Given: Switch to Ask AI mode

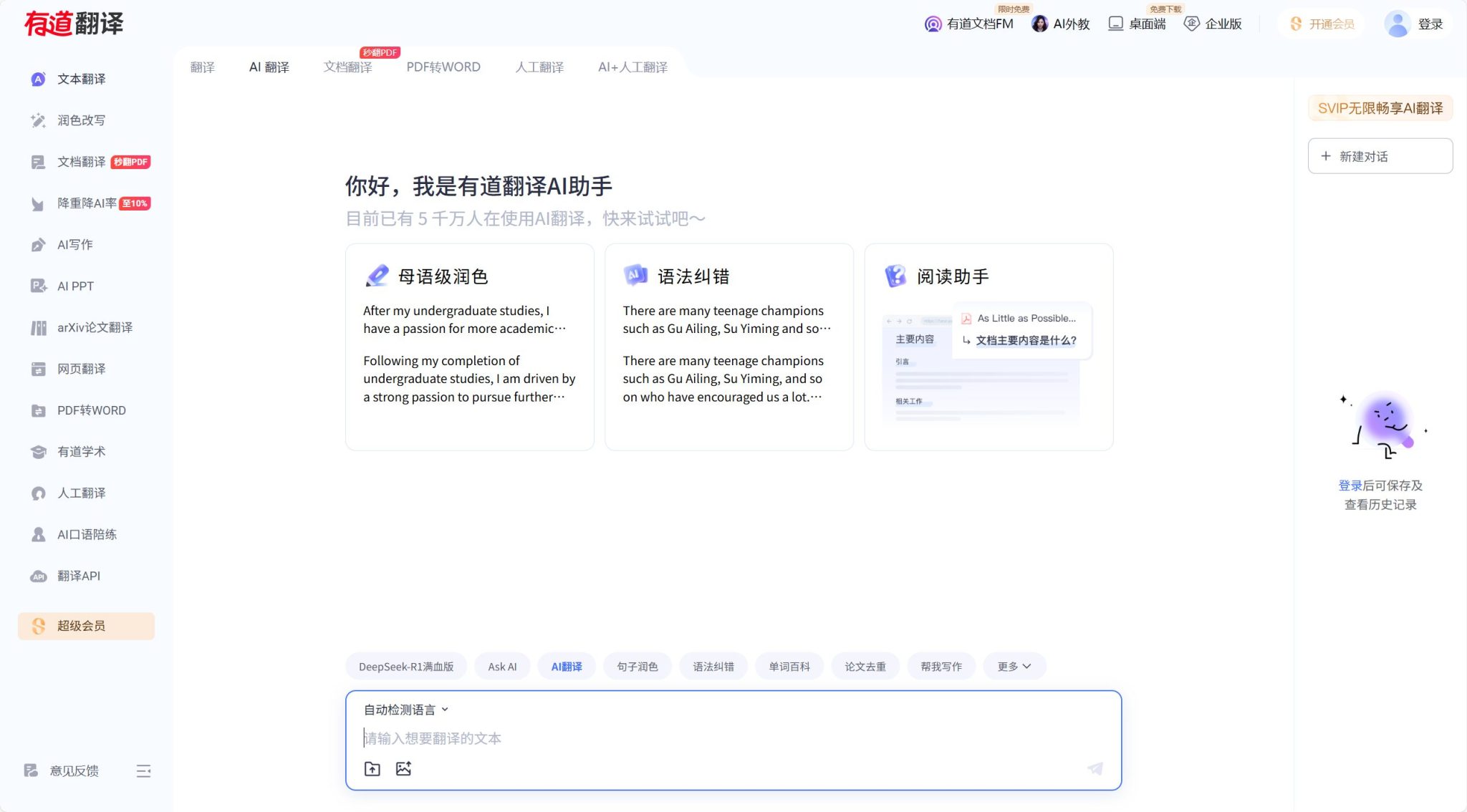Looking at the screenshot, I should pos(501,666).
